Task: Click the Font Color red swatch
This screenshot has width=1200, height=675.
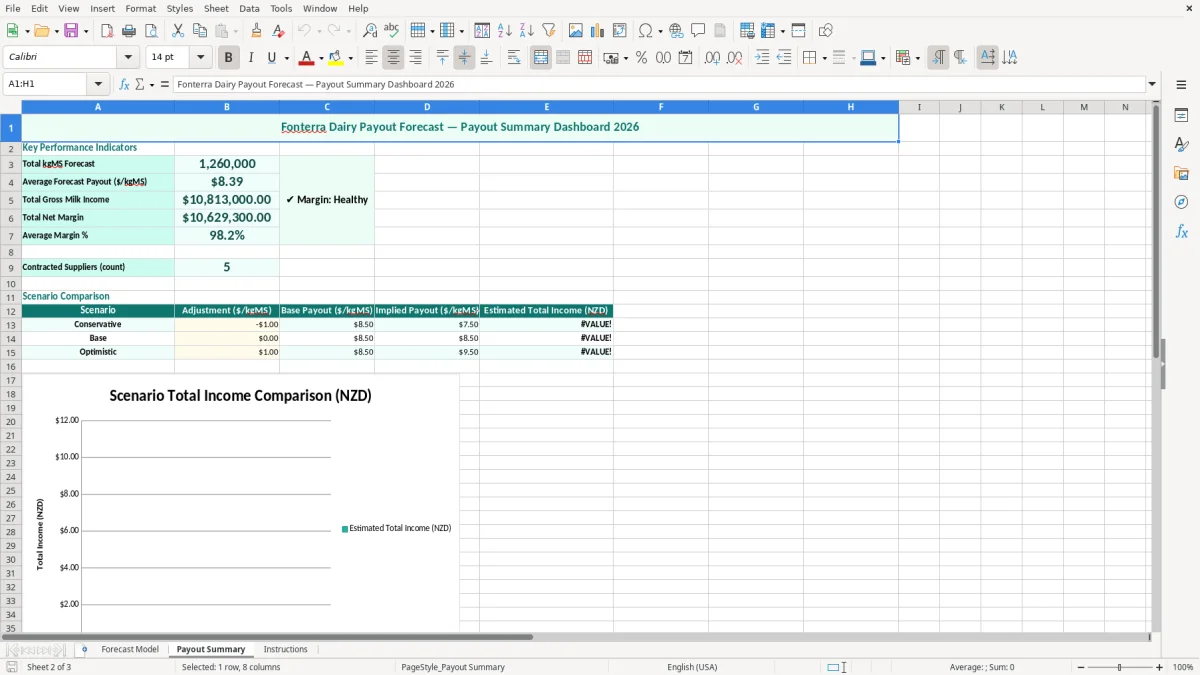Action: (x=307, y=58)
